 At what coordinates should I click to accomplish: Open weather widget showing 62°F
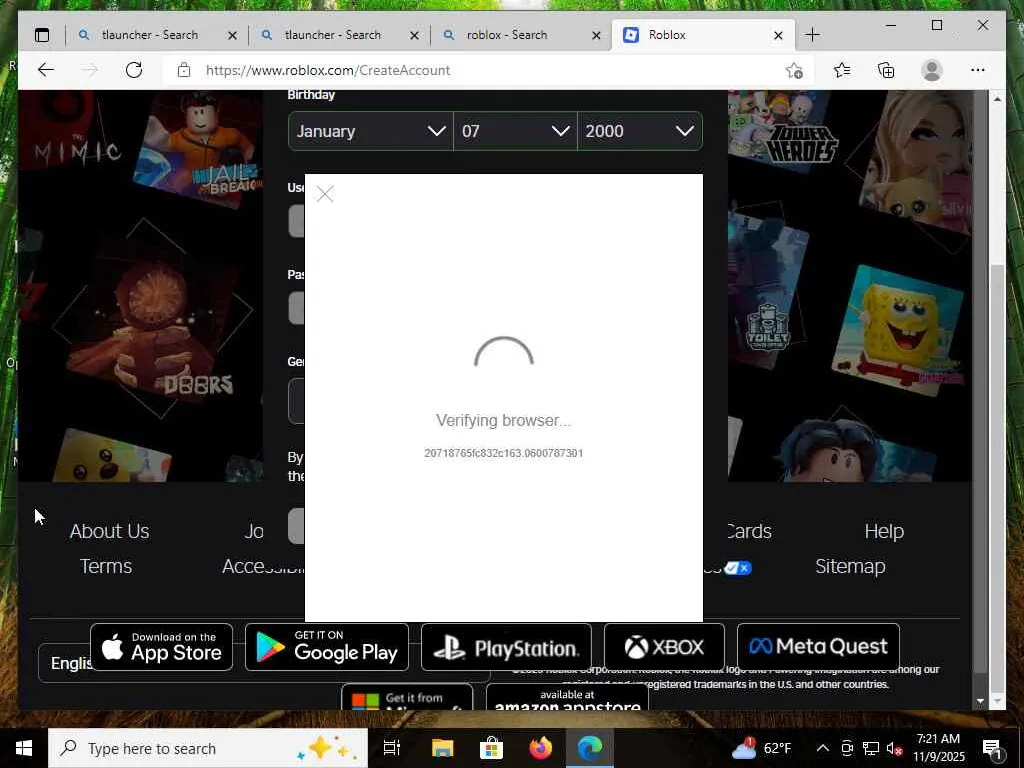click(761, 748)
